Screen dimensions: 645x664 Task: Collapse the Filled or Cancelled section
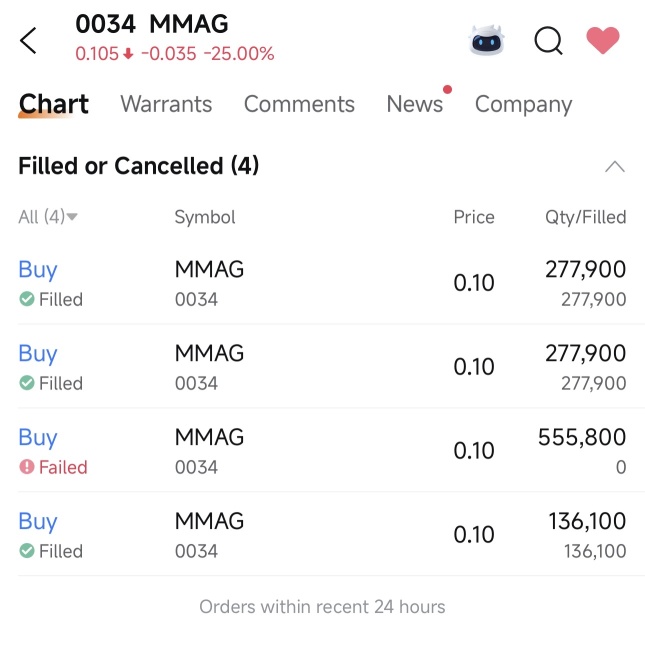coord(614,166)
